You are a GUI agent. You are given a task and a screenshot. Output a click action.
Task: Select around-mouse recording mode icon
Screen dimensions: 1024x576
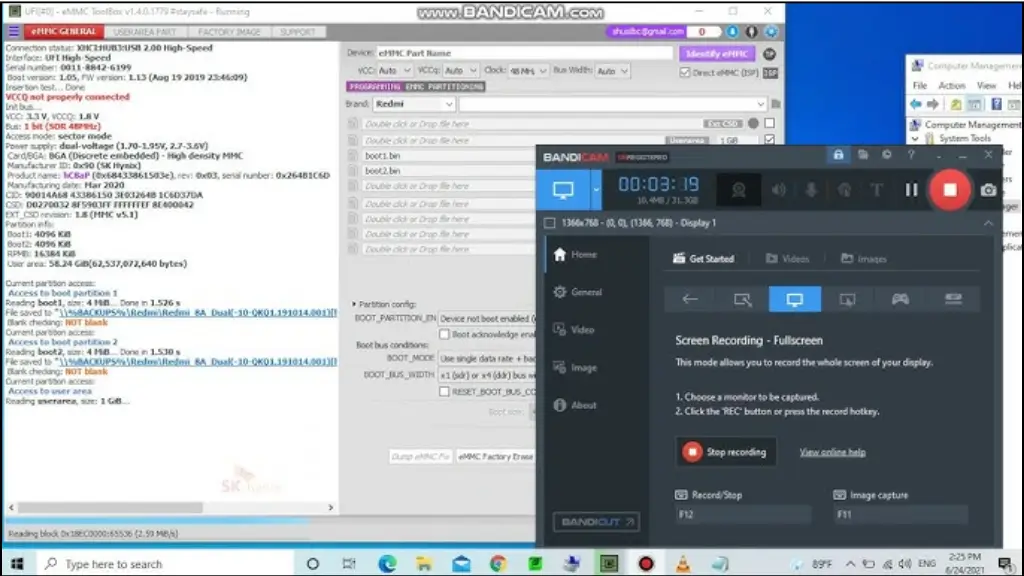click(848, 299)
